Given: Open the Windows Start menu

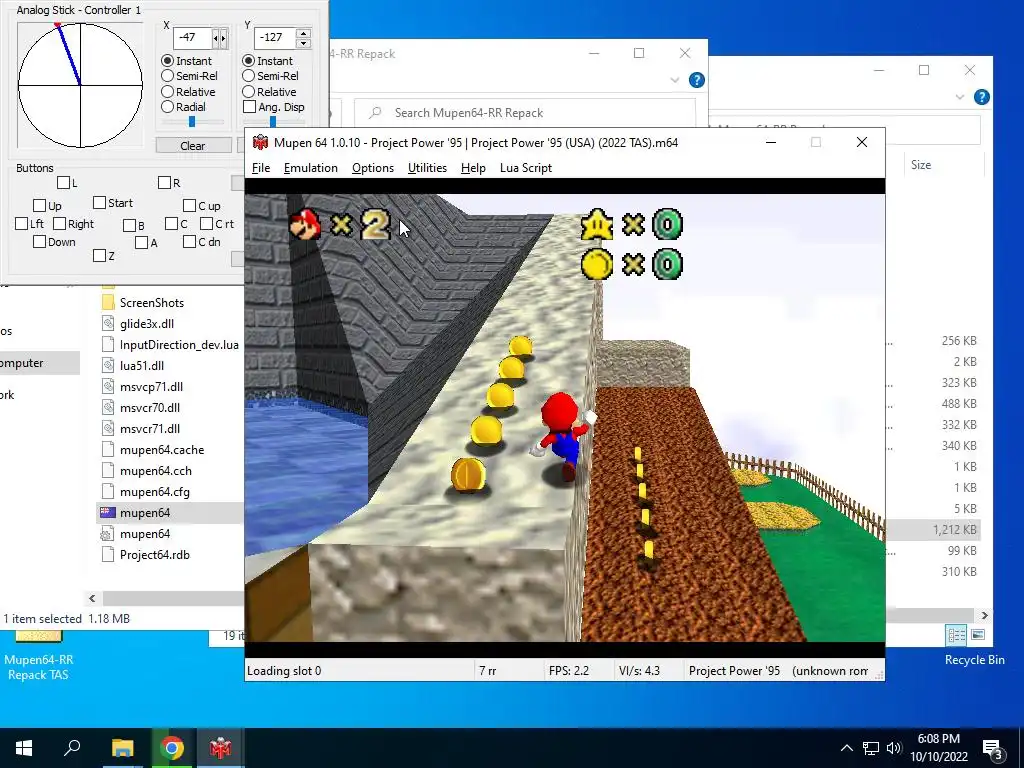Looking at the screenshot, I should pos(24,748).
